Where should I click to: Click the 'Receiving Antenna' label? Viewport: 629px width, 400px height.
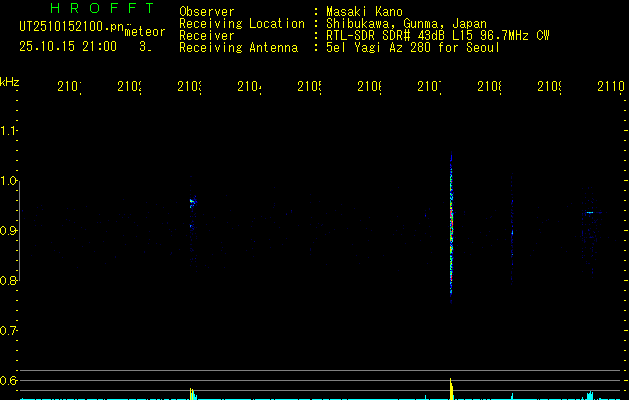(x=238, y=48)
